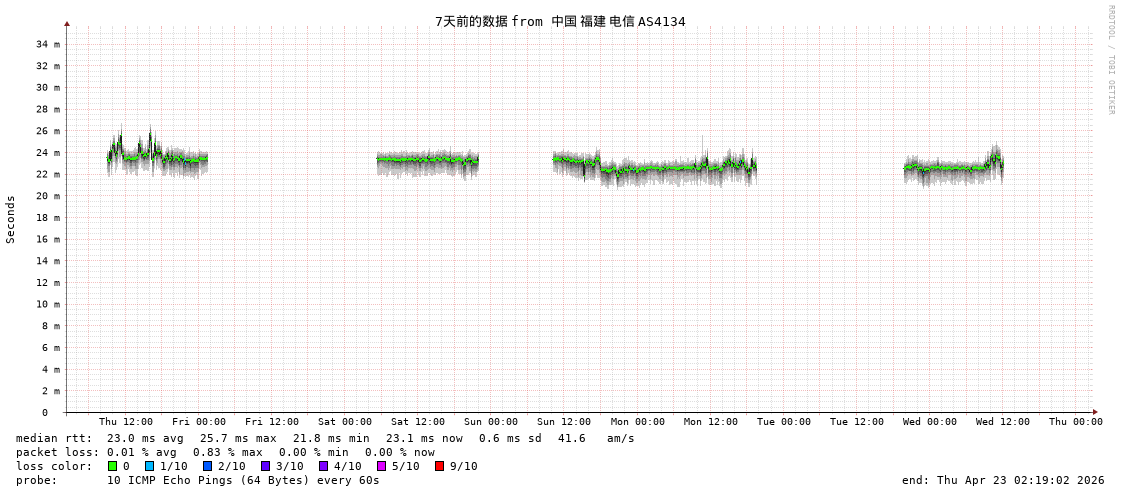1121x494 pixels.
Task: Click the latency trace above Sat 12:00
Action: click(428, 160)
